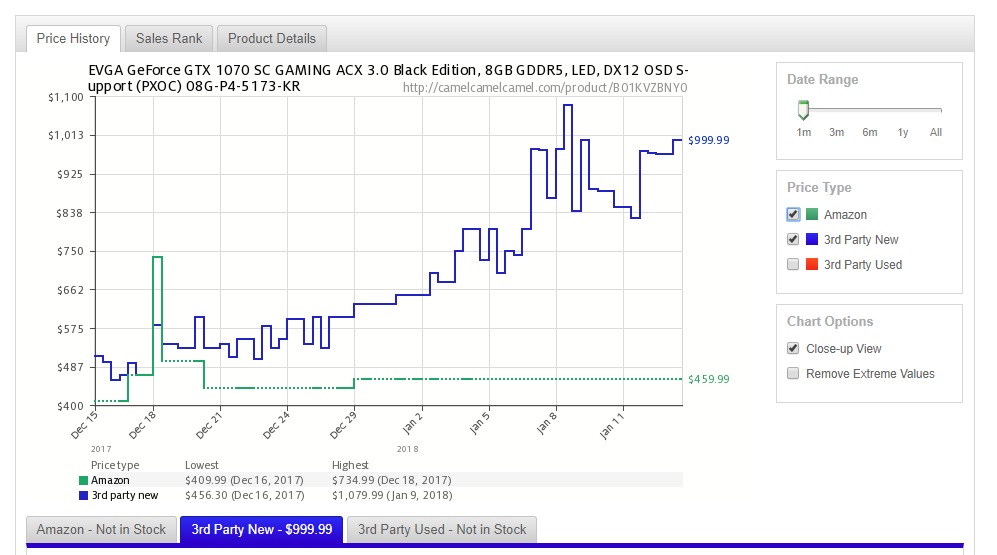Open the Sales Rank tab
The height and width of the screenshot is (555, 997).
coord(168,39)
